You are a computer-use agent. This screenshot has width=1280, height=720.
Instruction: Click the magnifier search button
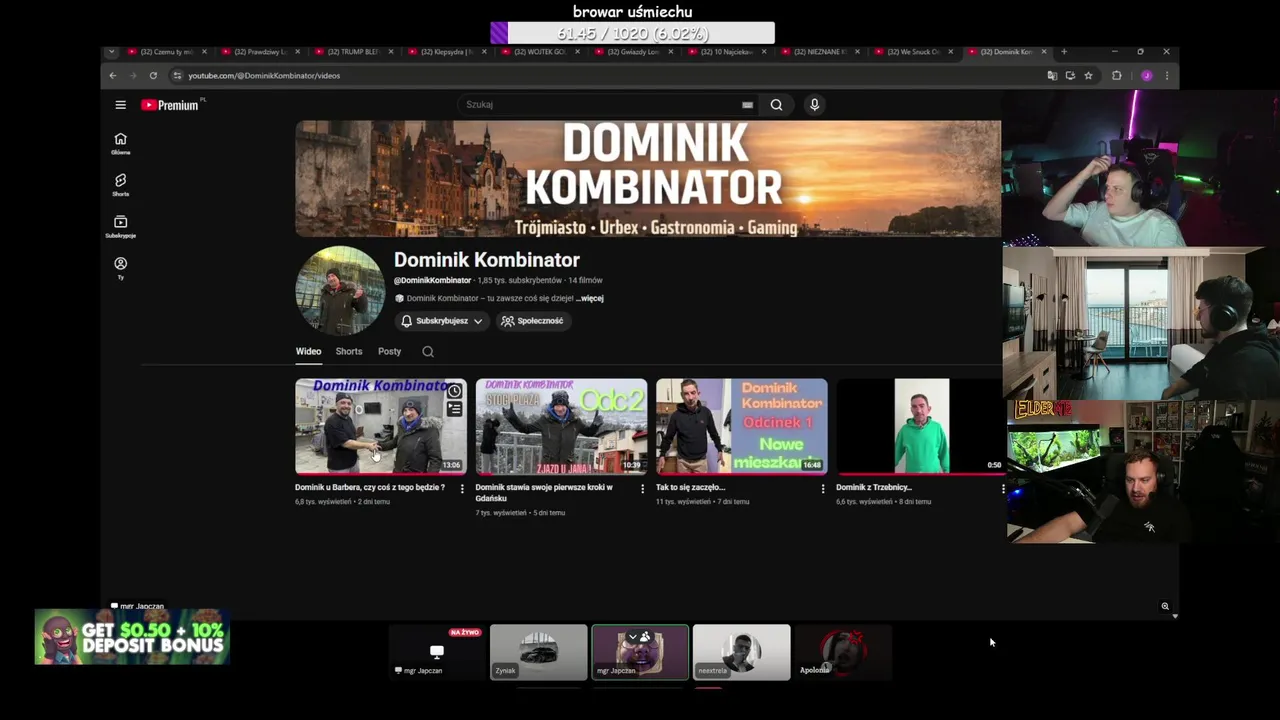[x=776, y=105]
